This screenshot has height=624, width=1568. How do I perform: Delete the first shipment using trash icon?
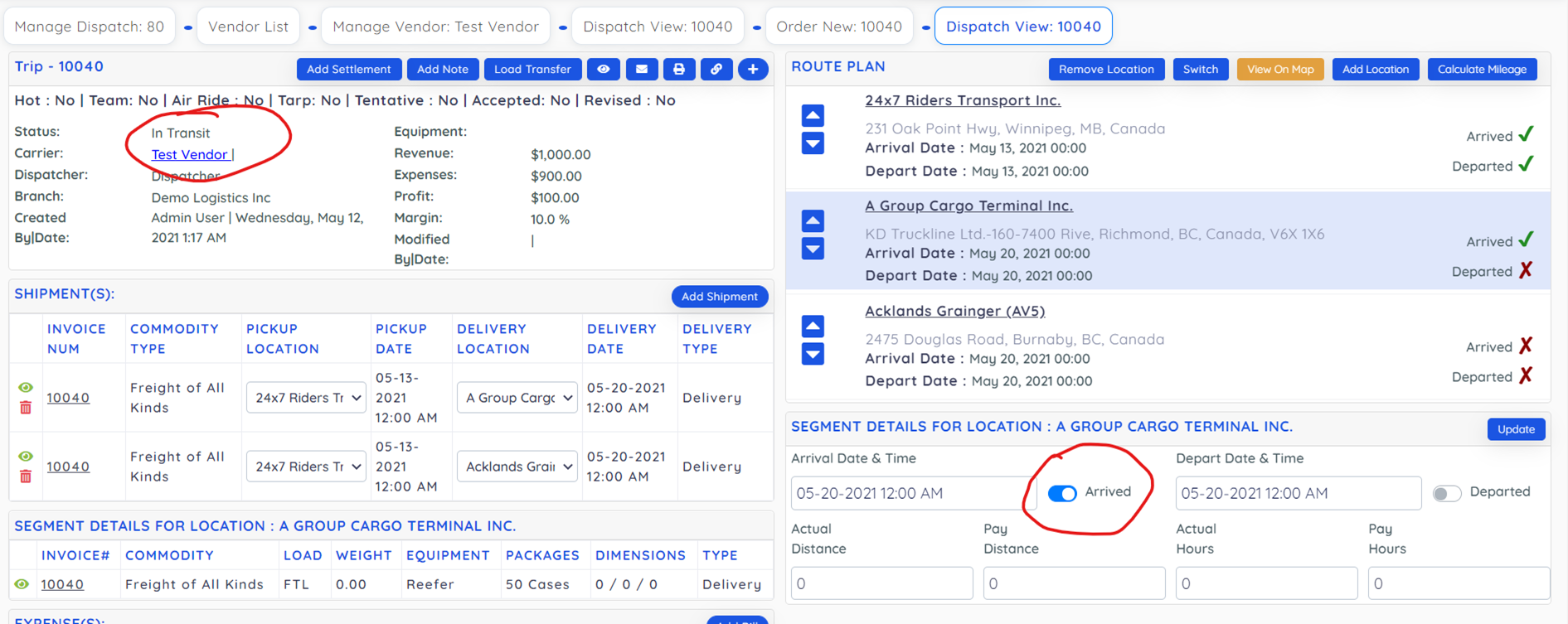pos(26,408)
